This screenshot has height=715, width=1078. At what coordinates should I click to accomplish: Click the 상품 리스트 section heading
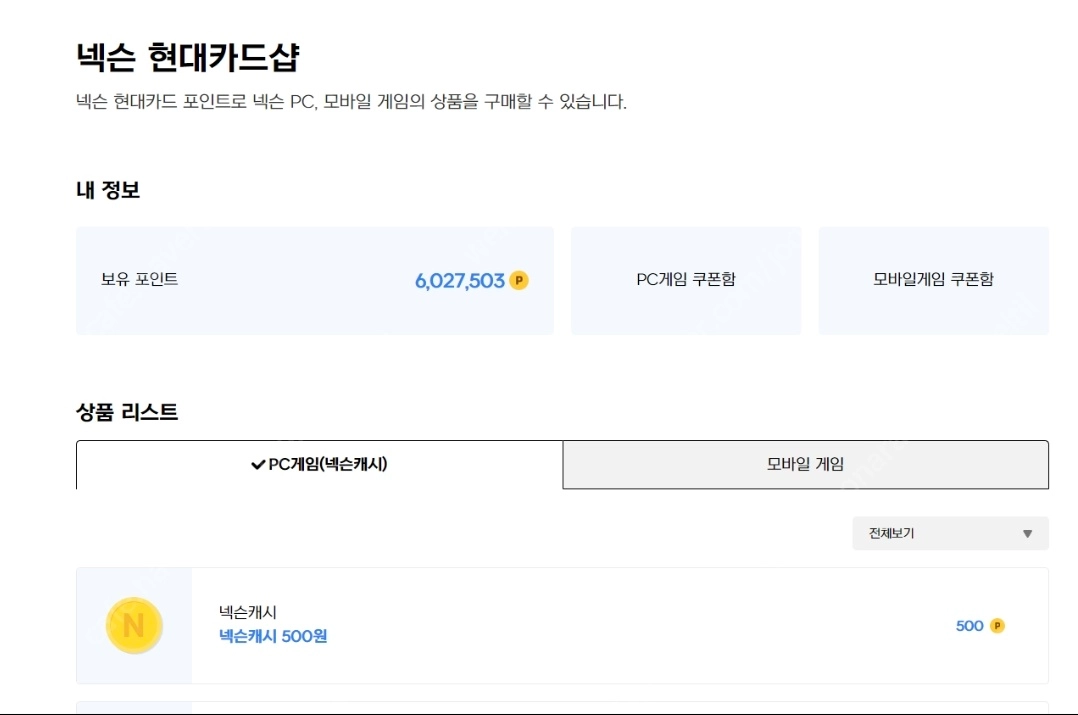point(127,412)
